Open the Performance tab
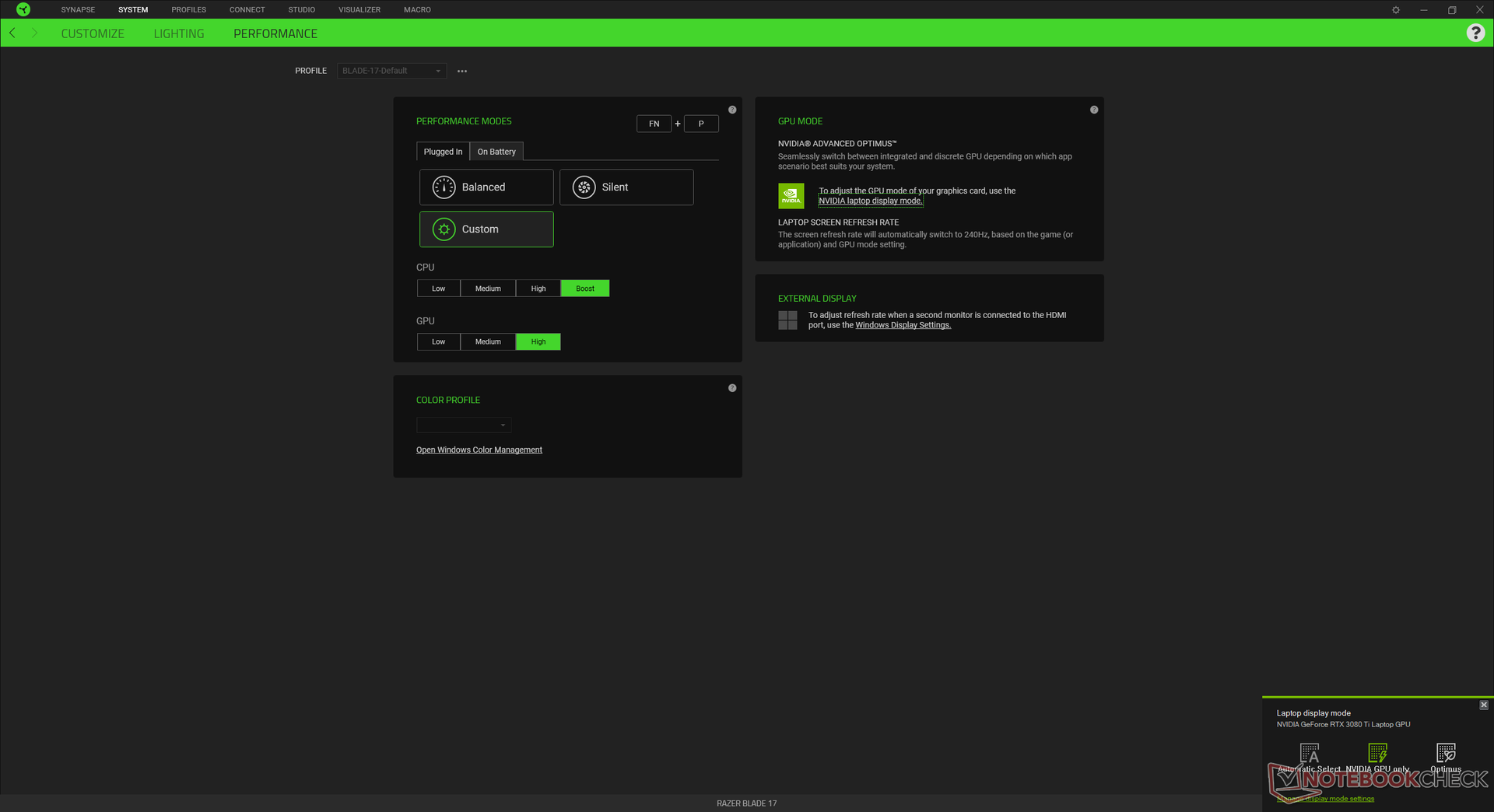Screen dimensions: 1494x812 click(x=275, y=33)
